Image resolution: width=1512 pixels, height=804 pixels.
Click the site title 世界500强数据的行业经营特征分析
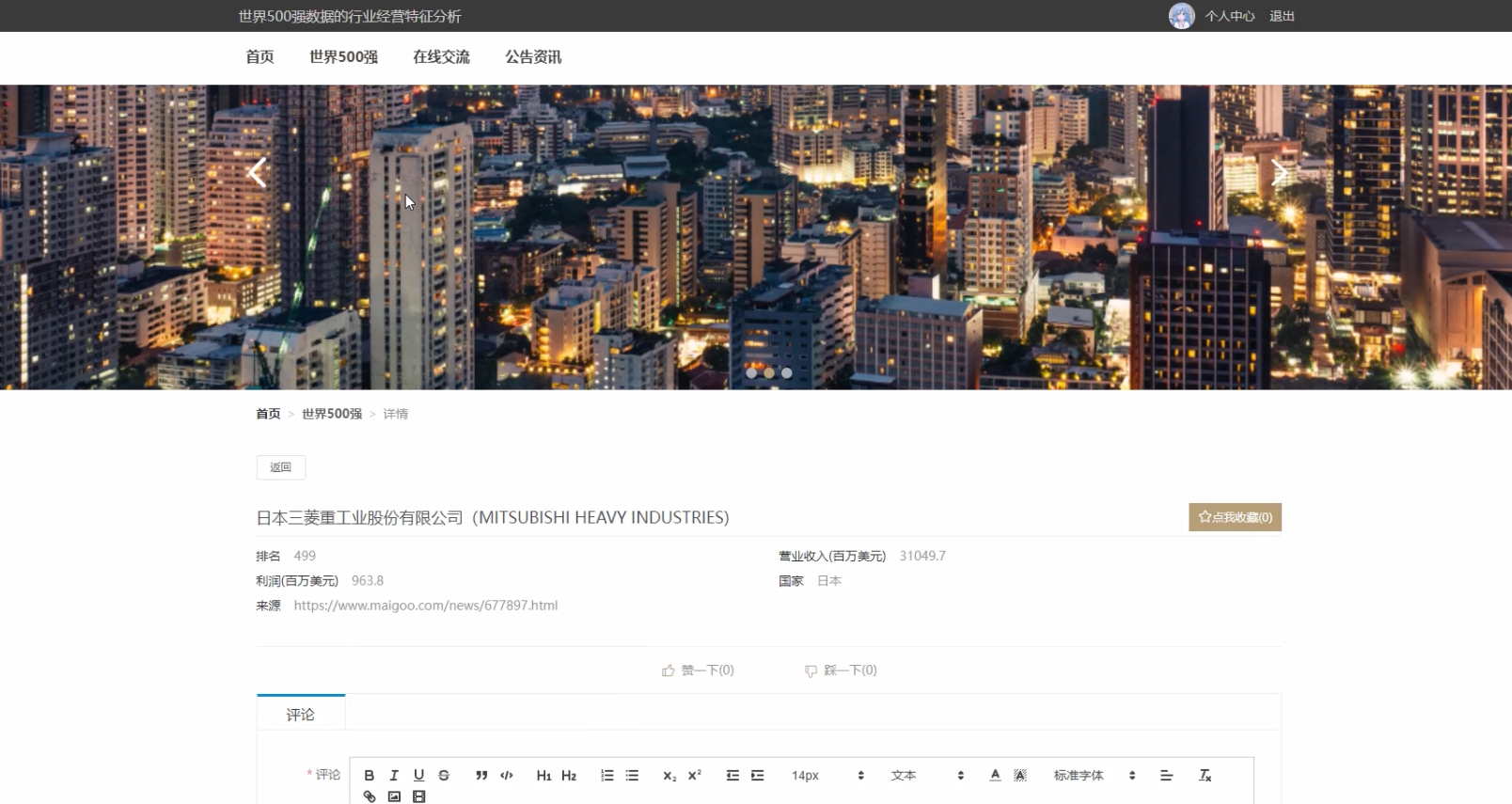coord(350,16)
